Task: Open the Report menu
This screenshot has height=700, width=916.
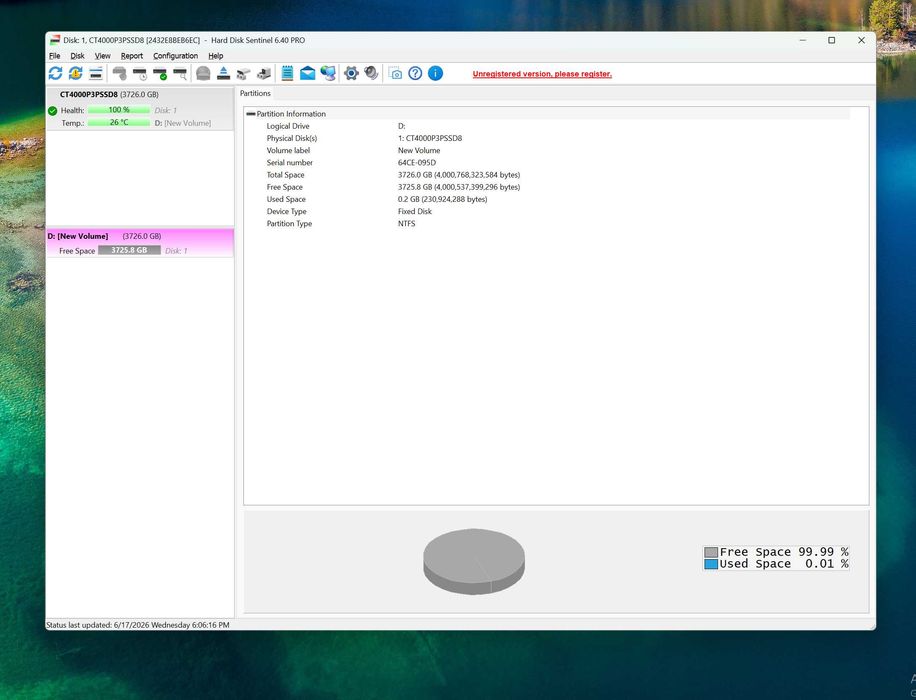Action: pos(131,56)
